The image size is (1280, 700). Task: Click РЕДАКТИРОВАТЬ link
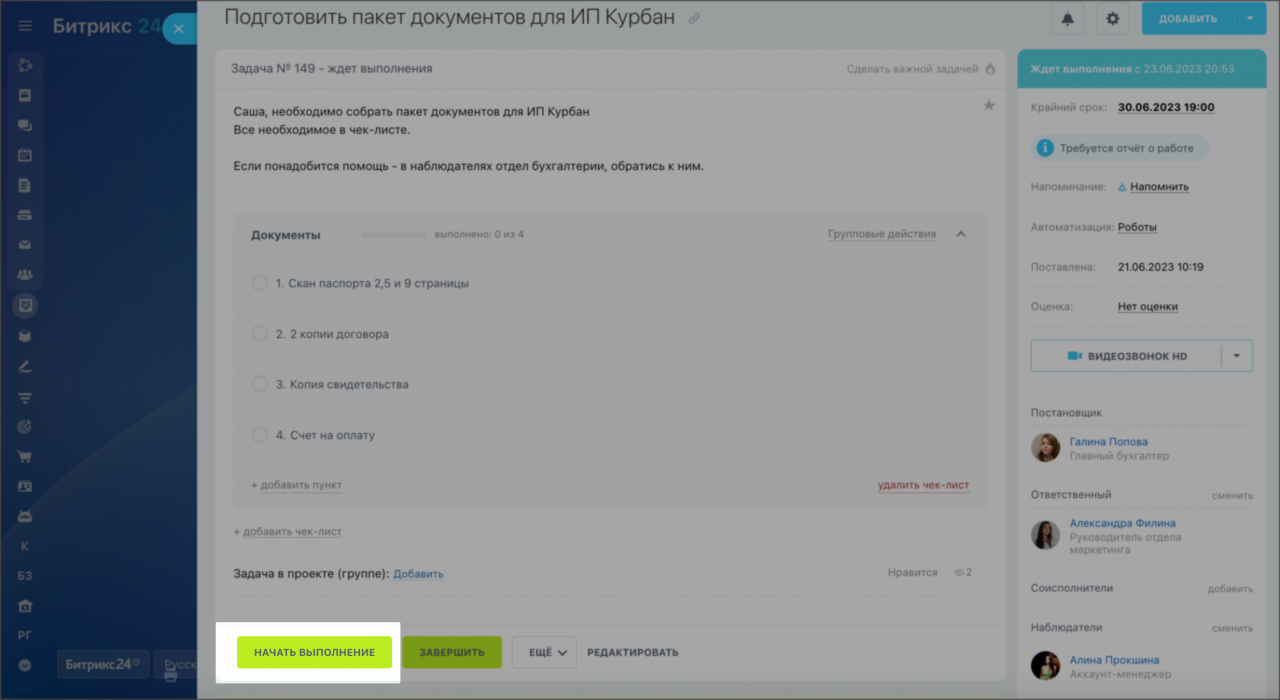[x=633, y=653]
